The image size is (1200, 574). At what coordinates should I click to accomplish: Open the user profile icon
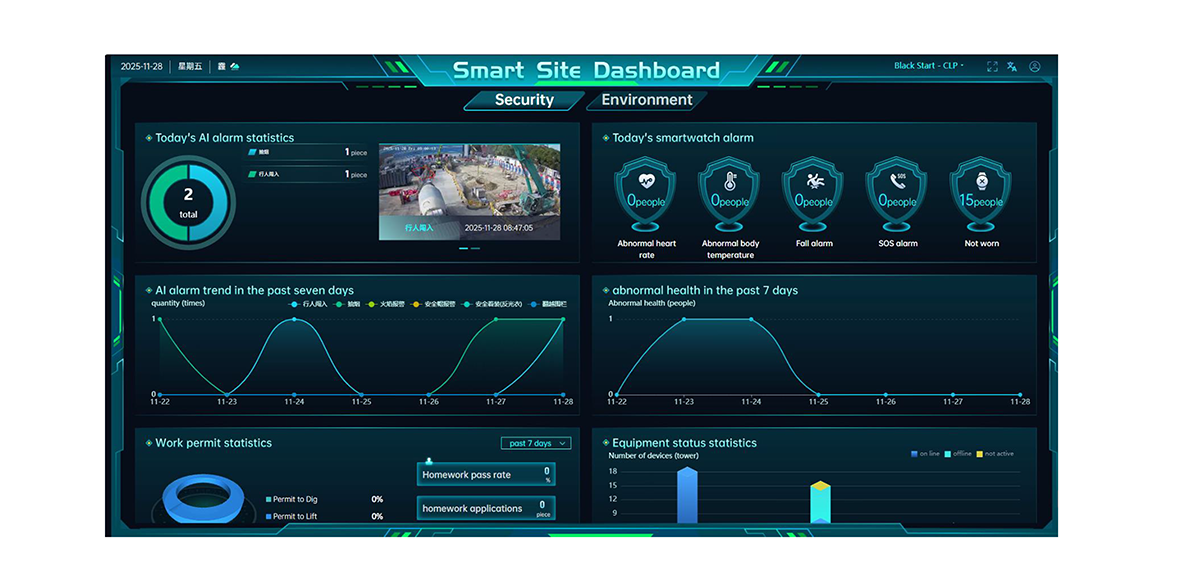(x=1035, y=67)
